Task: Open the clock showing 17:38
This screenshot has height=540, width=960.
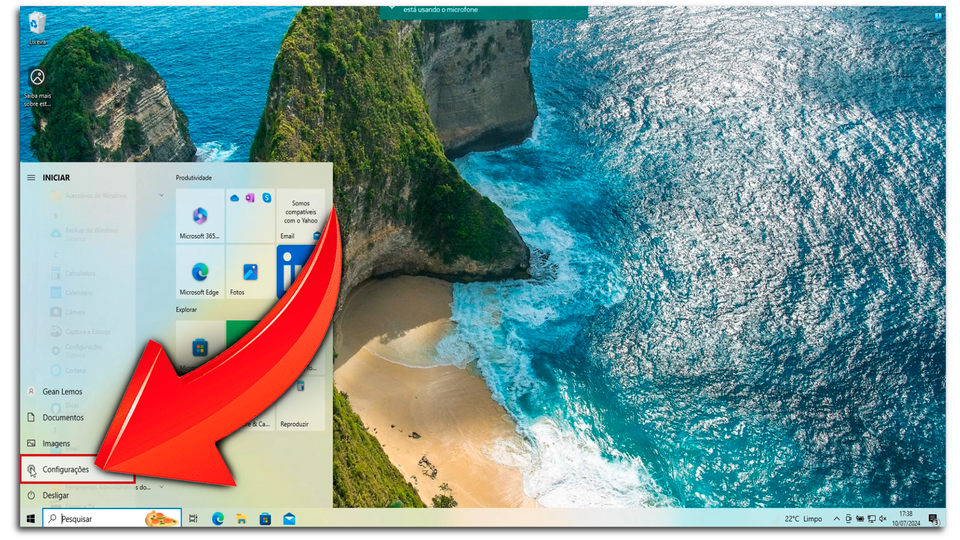Action: coord(906,519)
